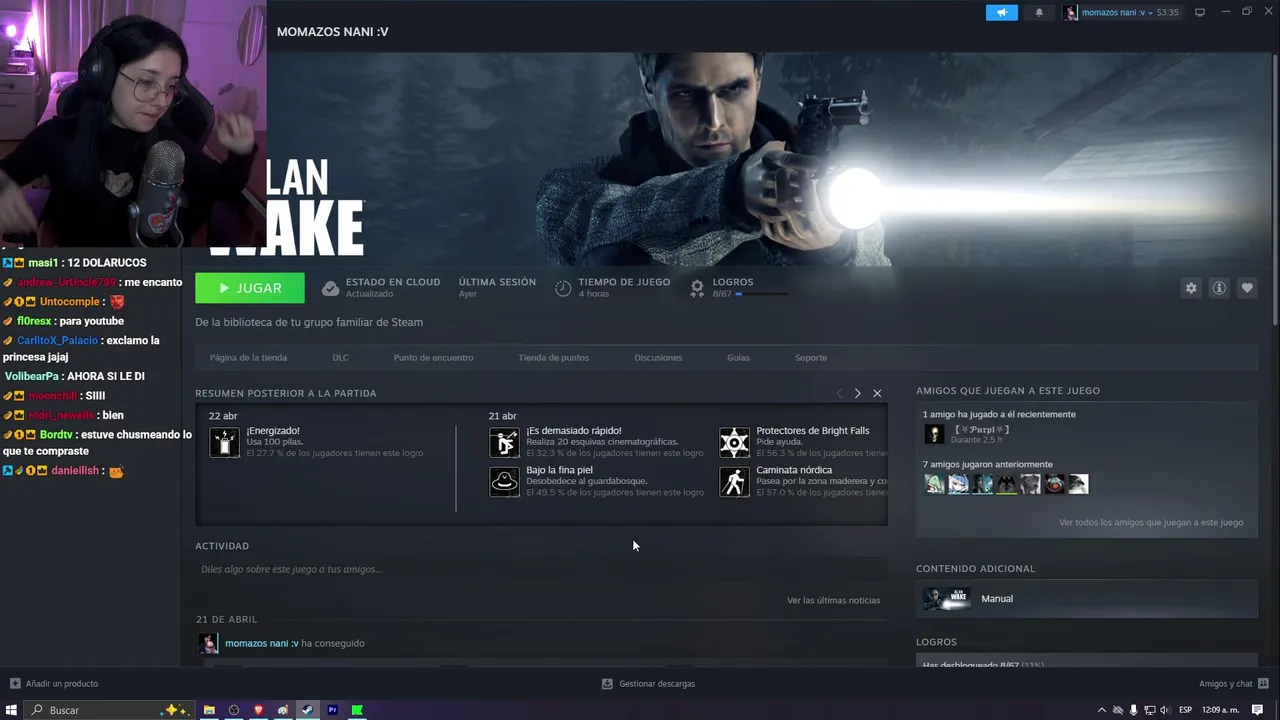Click the taskbar clock 12:09 a. m.
1280x720 pixels.
click(x=1220, y=710)
